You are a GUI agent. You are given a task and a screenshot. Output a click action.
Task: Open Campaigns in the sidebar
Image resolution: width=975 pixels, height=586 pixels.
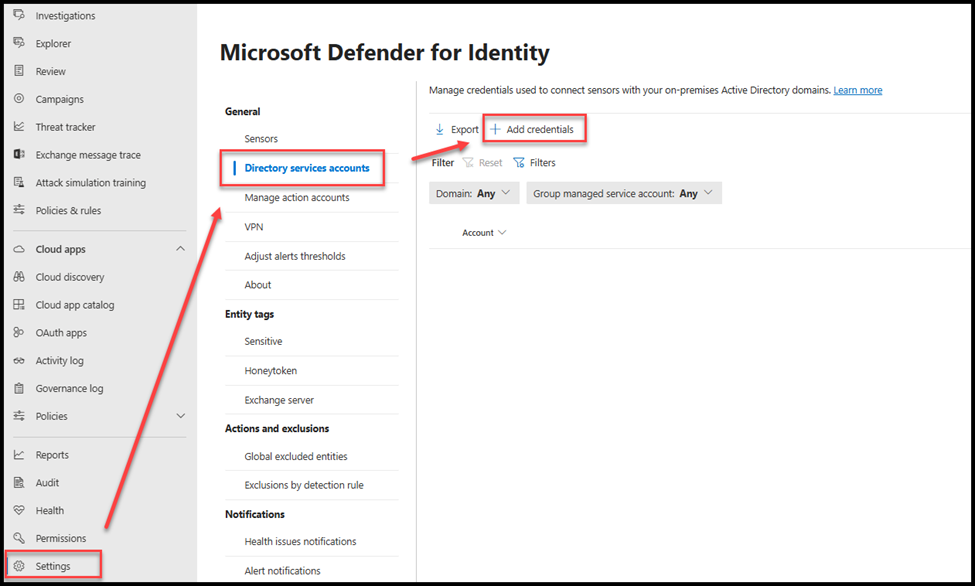(60, 99)
